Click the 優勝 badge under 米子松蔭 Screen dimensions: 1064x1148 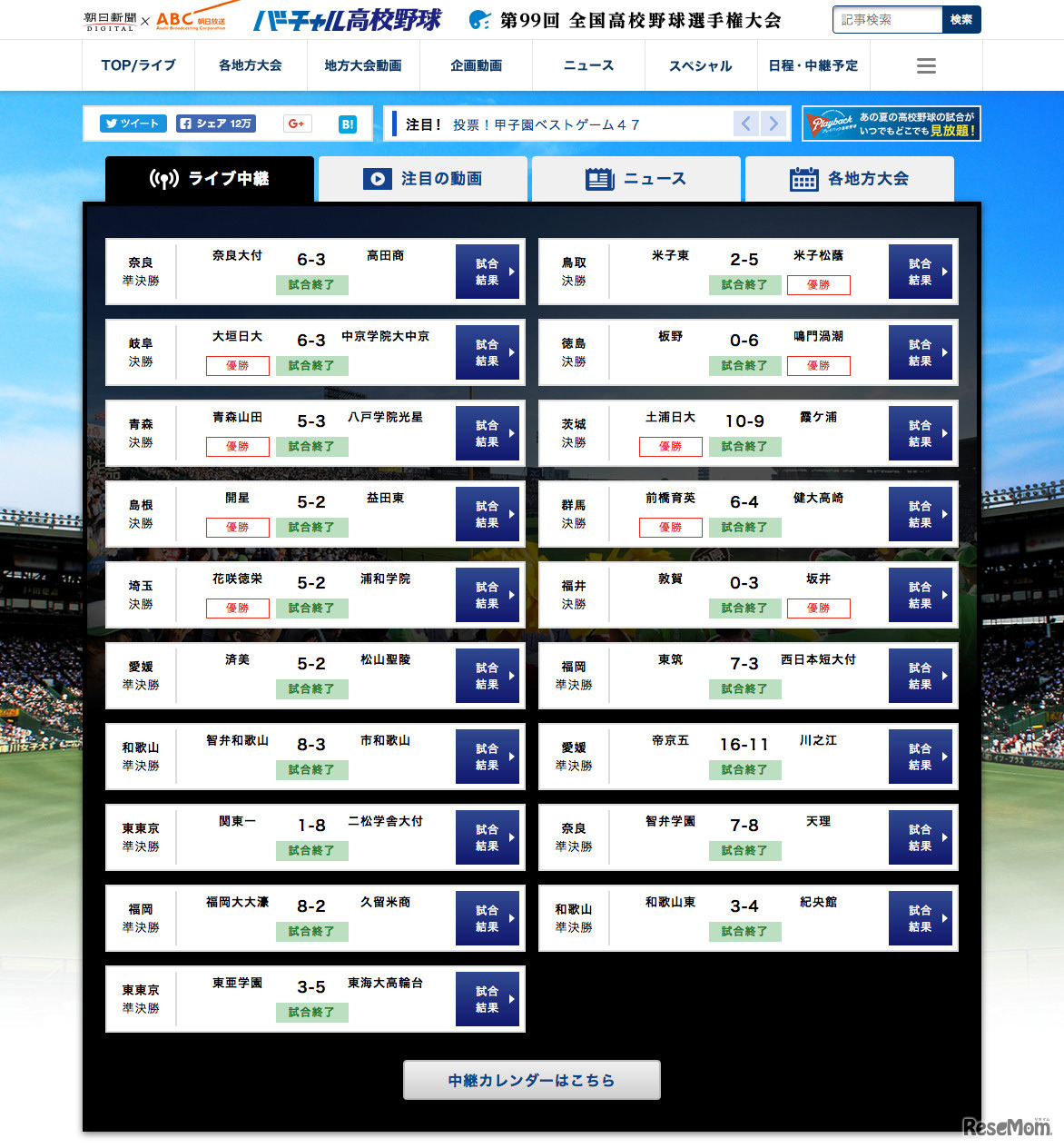819,284
